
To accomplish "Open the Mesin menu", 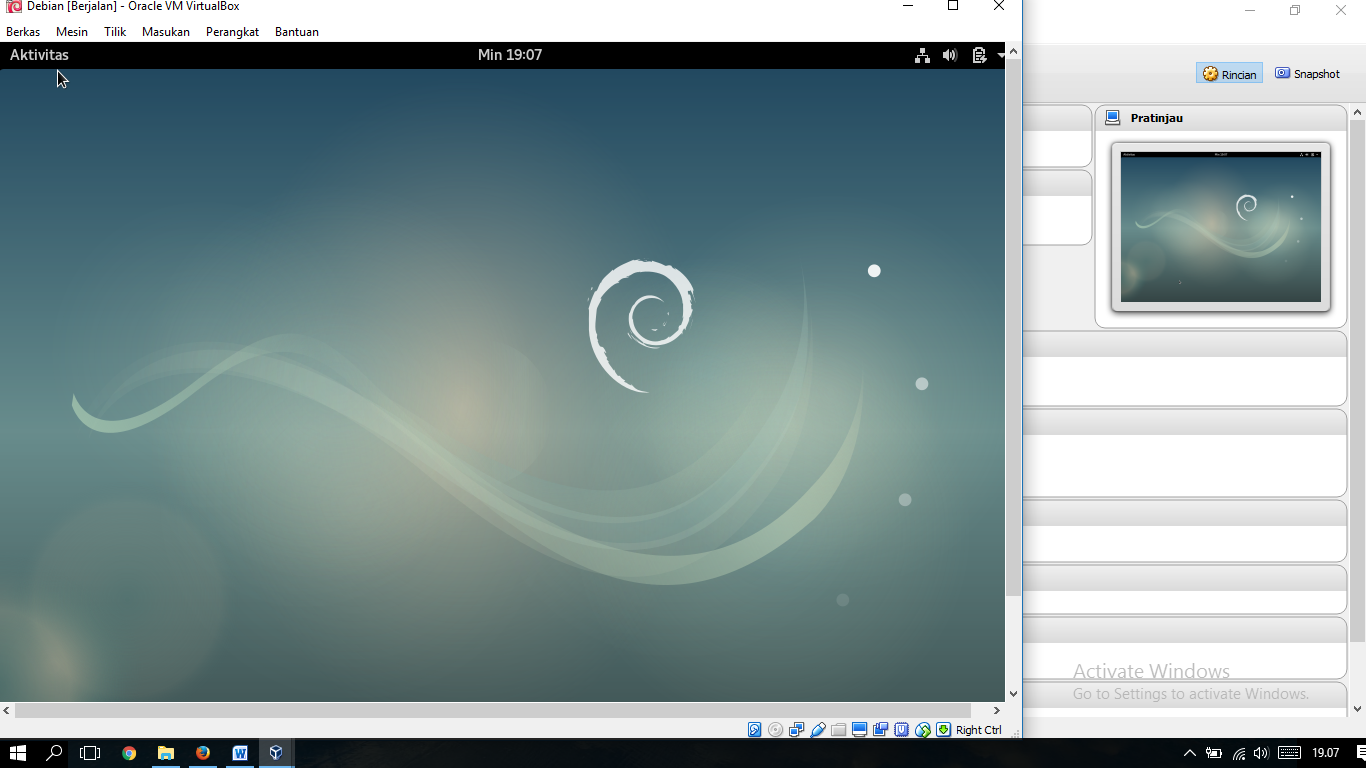I will coord(71,31).
